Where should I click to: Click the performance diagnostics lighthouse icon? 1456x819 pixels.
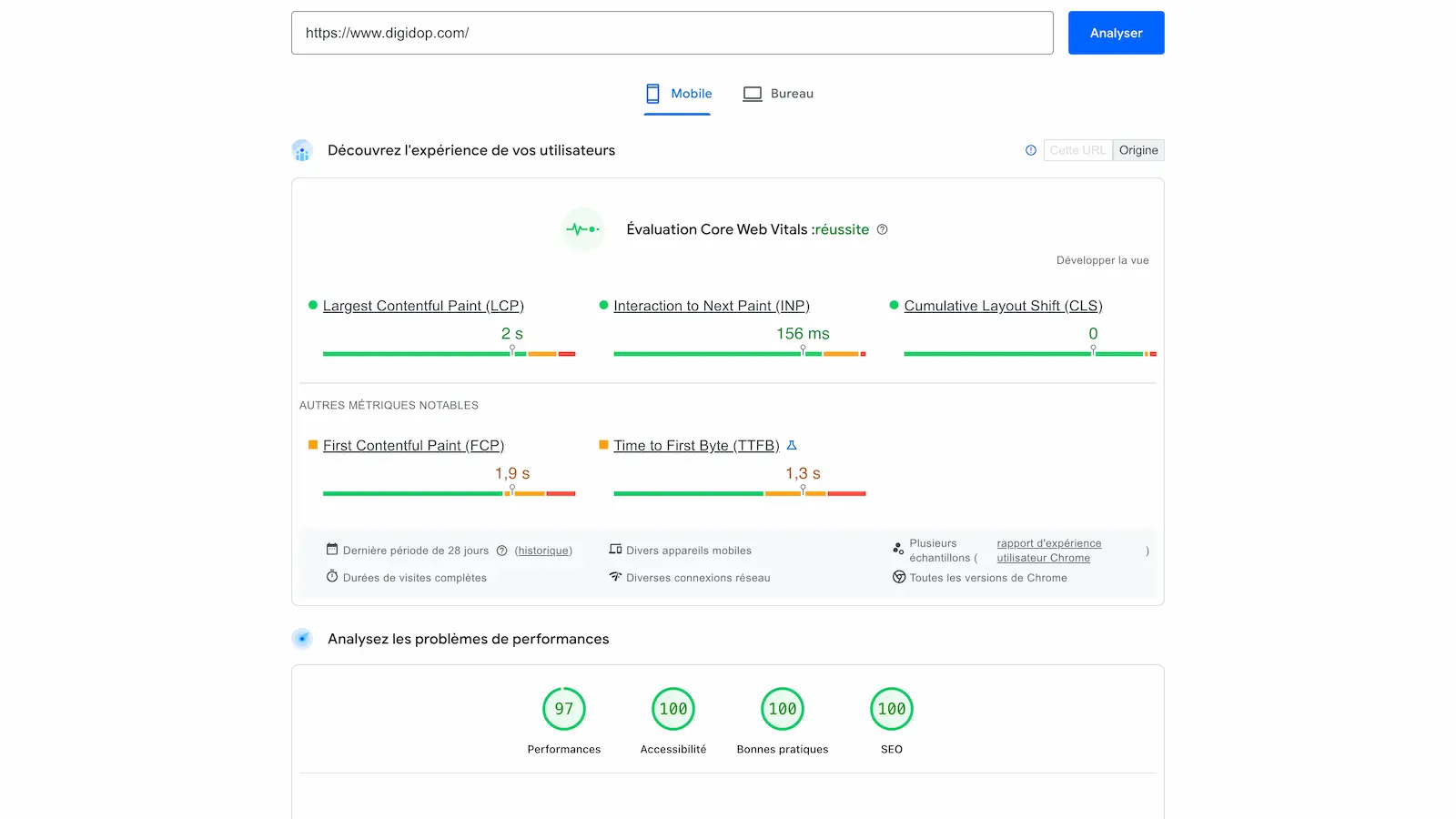(302, 639)
